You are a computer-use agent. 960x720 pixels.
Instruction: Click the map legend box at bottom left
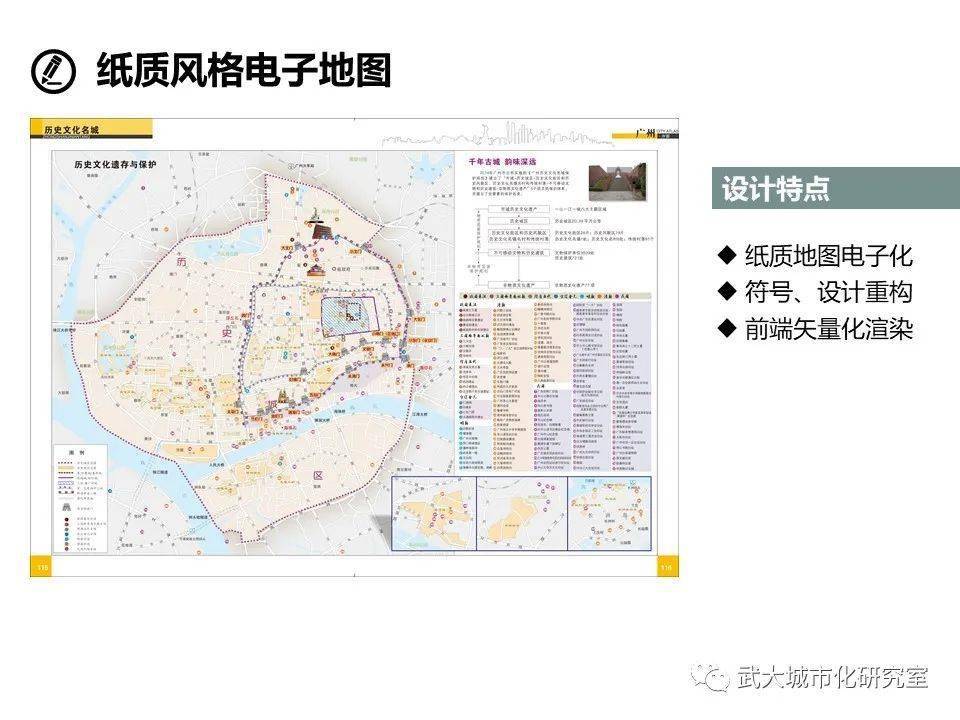81,499
